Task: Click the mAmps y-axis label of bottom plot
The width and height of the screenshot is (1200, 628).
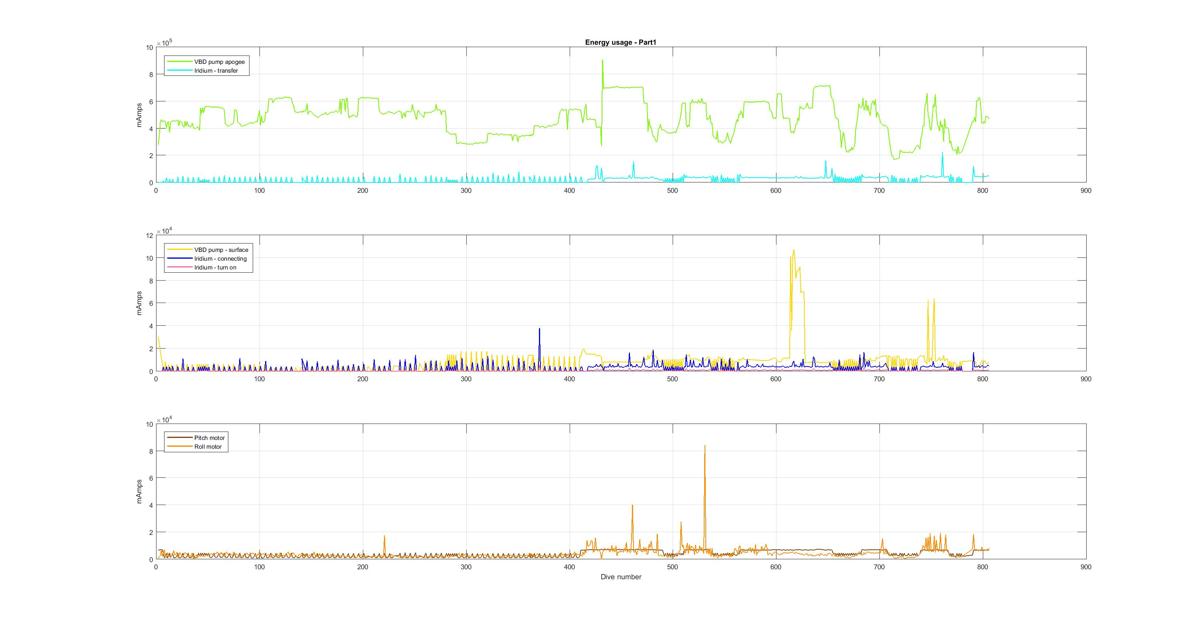Action: pos(138,491)
